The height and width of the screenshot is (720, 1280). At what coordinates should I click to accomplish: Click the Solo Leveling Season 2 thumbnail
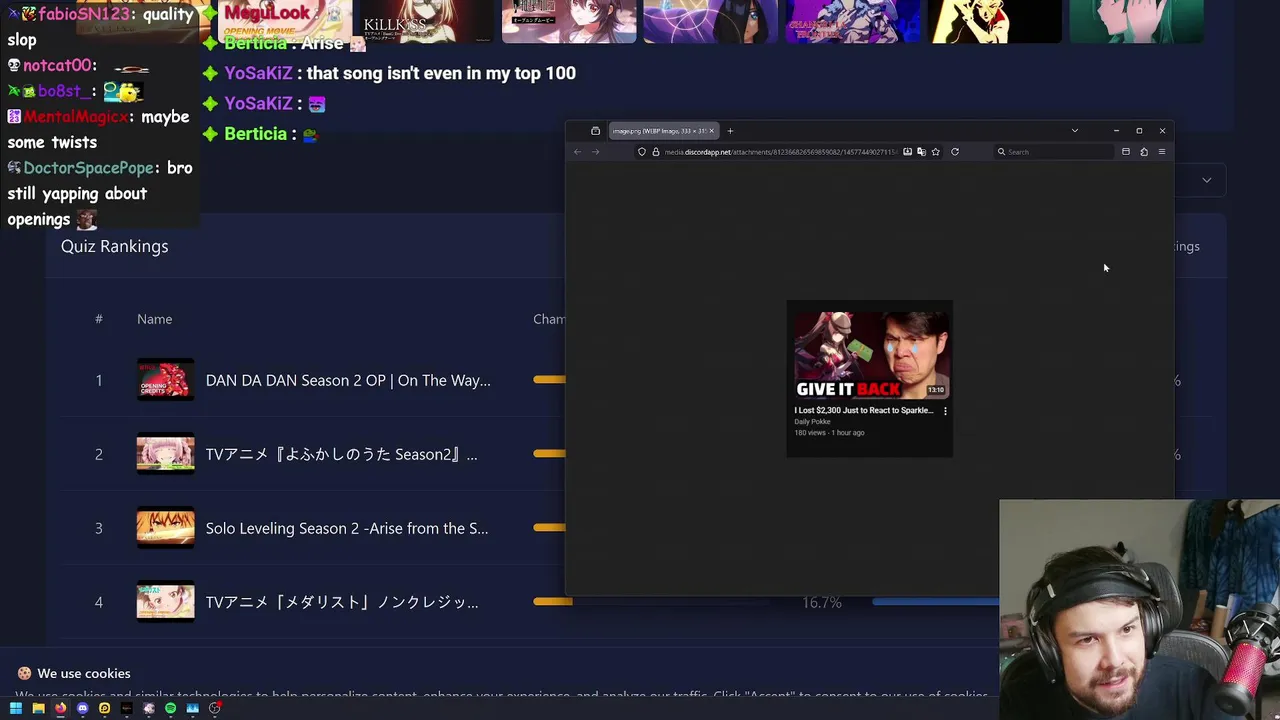click(x=165, y=528)
